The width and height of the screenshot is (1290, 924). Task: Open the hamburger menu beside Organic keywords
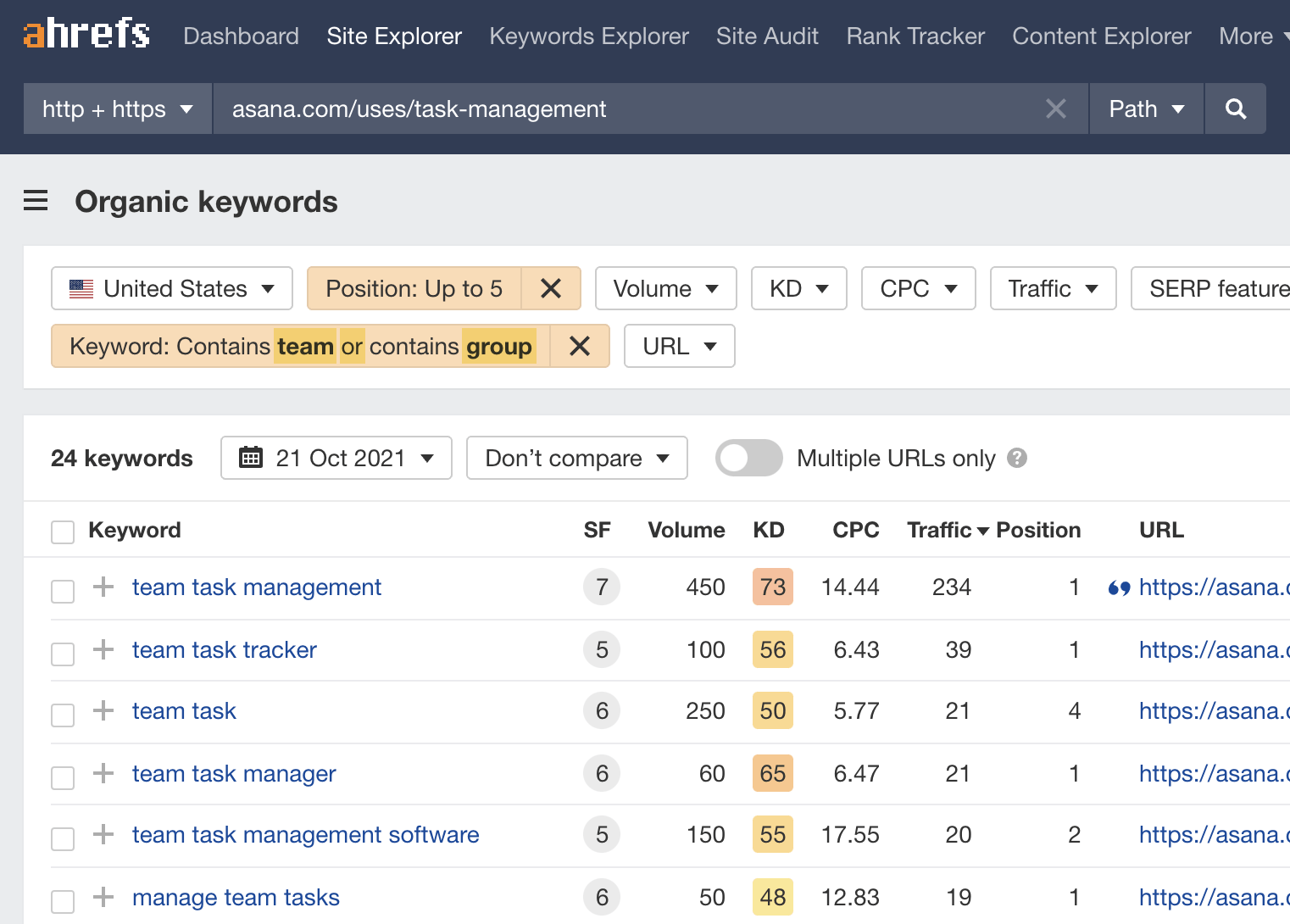click(x=36, y=201)
